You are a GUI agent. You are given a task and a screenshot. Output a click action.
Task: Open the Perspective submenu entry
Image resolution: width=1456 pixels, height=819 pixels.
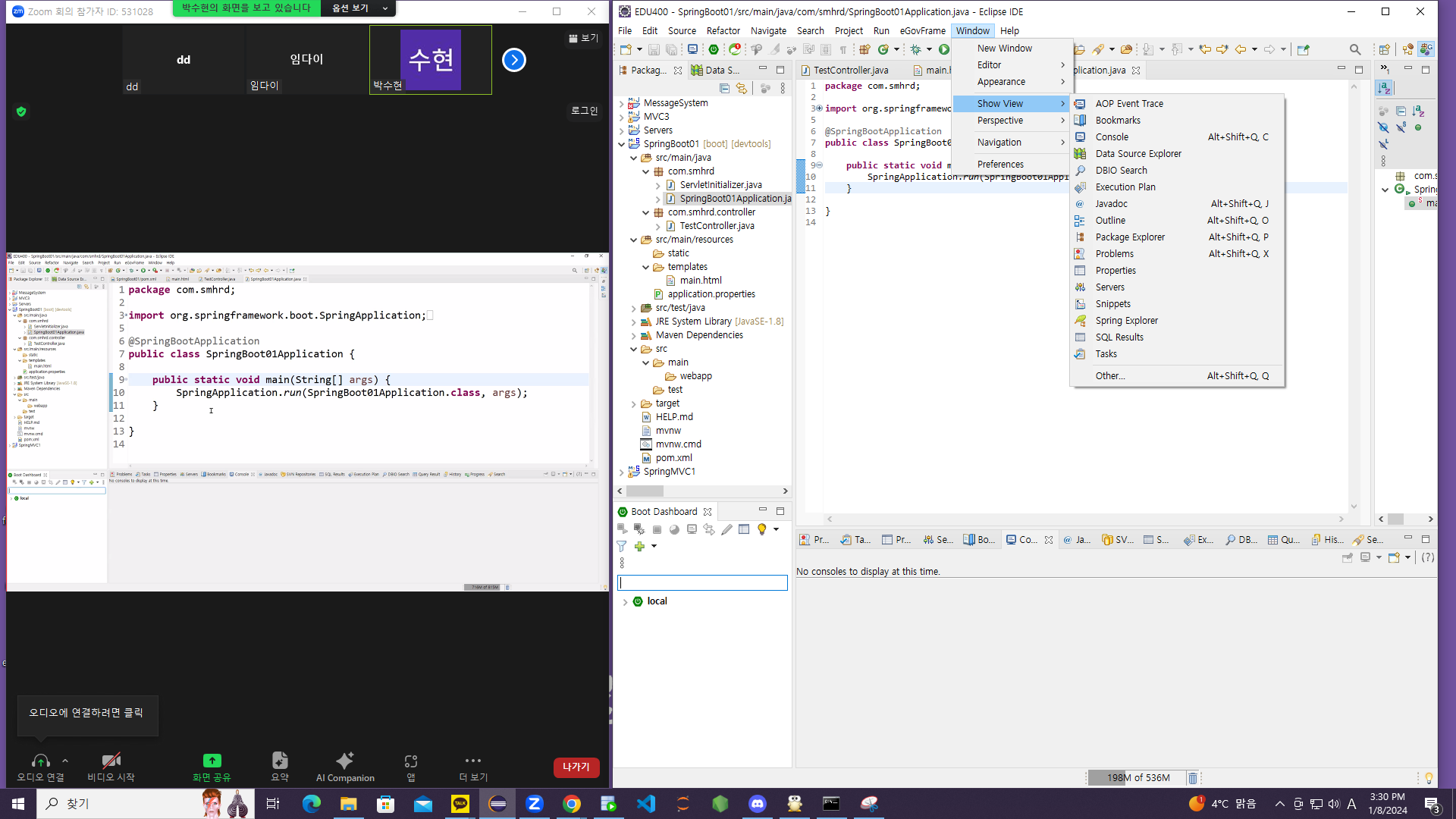(999, 121)
